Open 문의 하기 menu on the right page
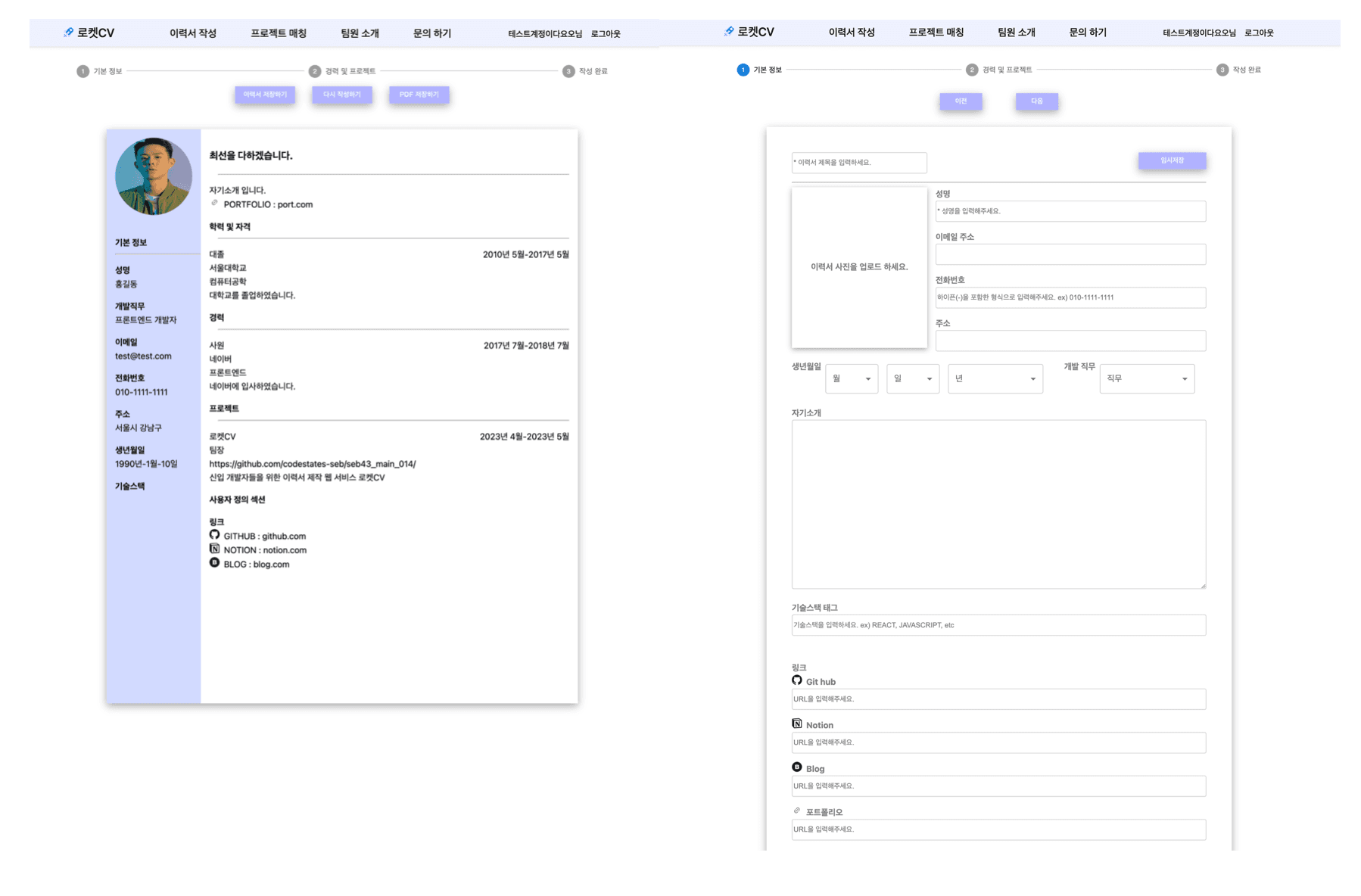This screenshot has height=896, width=1361. coord(1088,33)
